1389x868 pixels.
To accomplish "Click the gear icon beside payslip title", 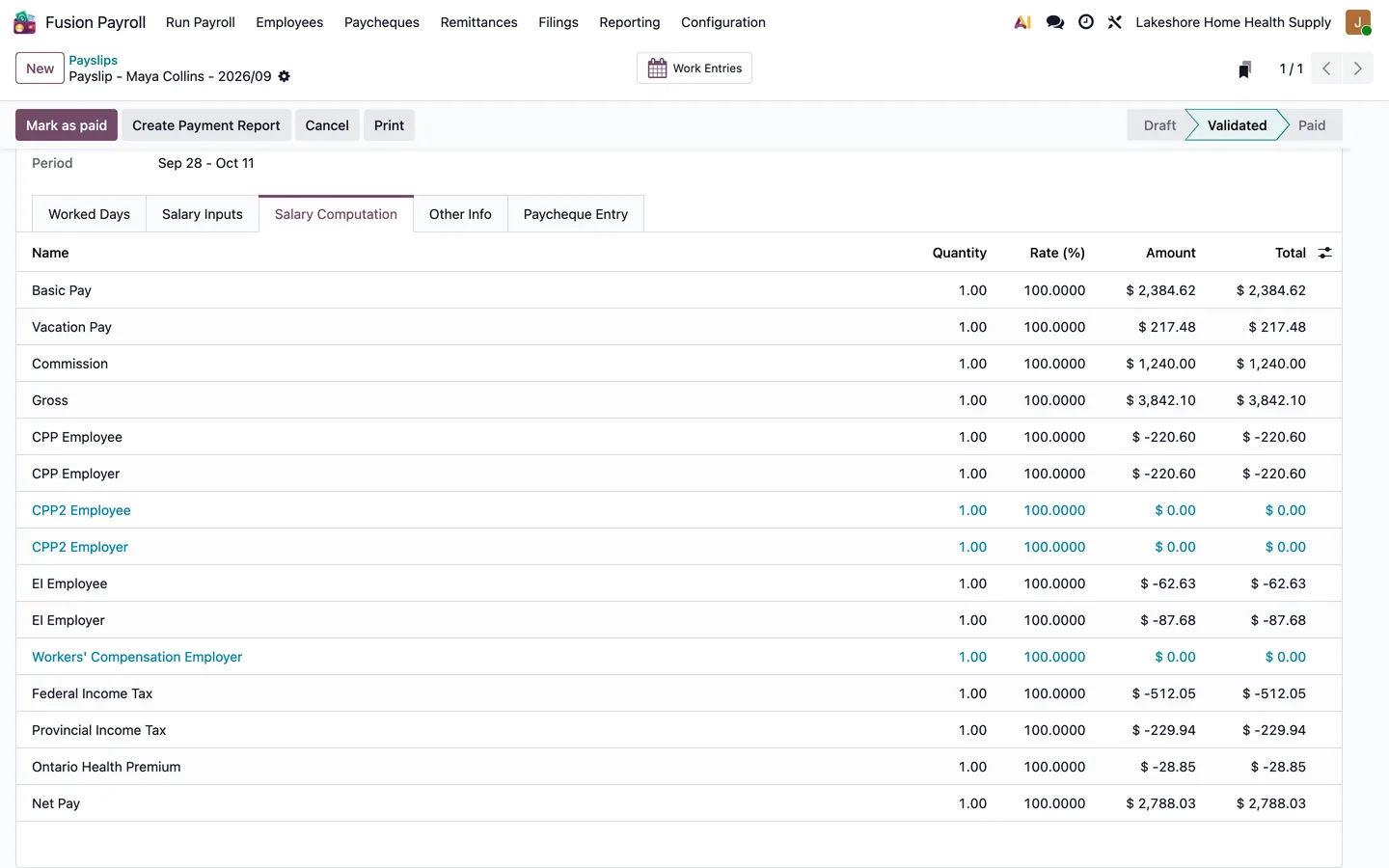I will (284, 76).
